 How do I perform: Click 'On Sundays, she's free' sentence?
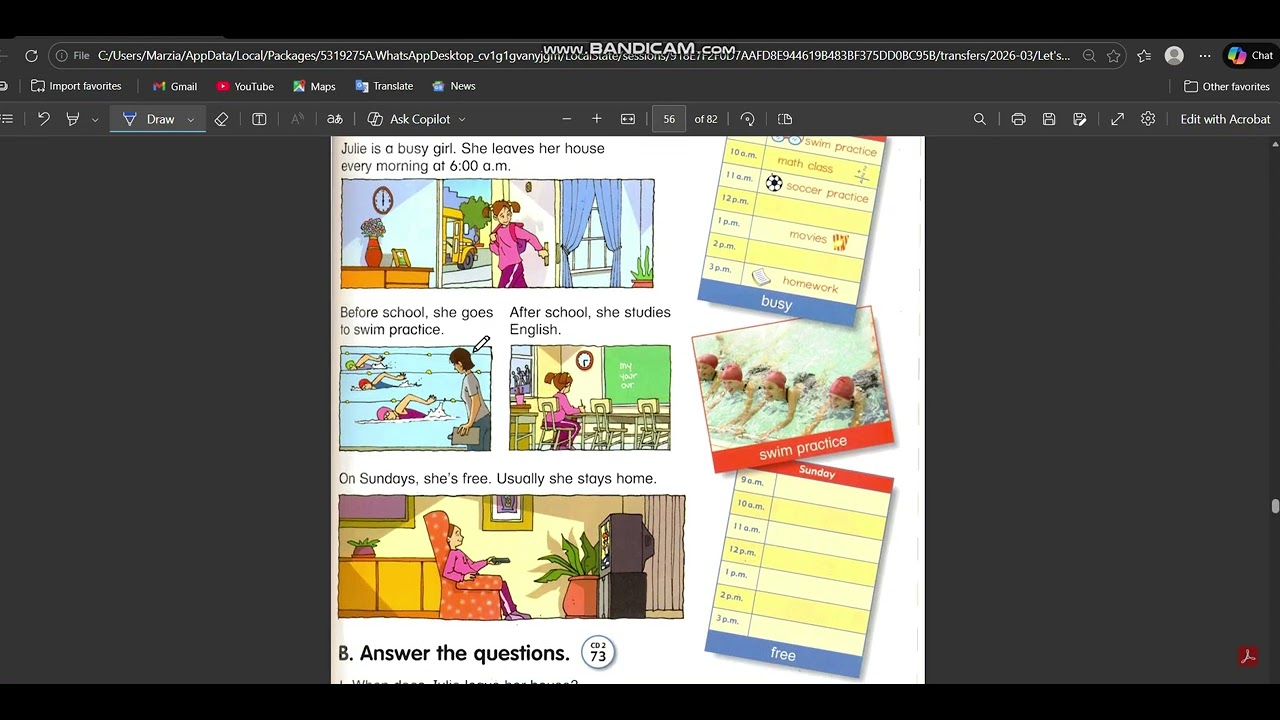pos(415,479)
